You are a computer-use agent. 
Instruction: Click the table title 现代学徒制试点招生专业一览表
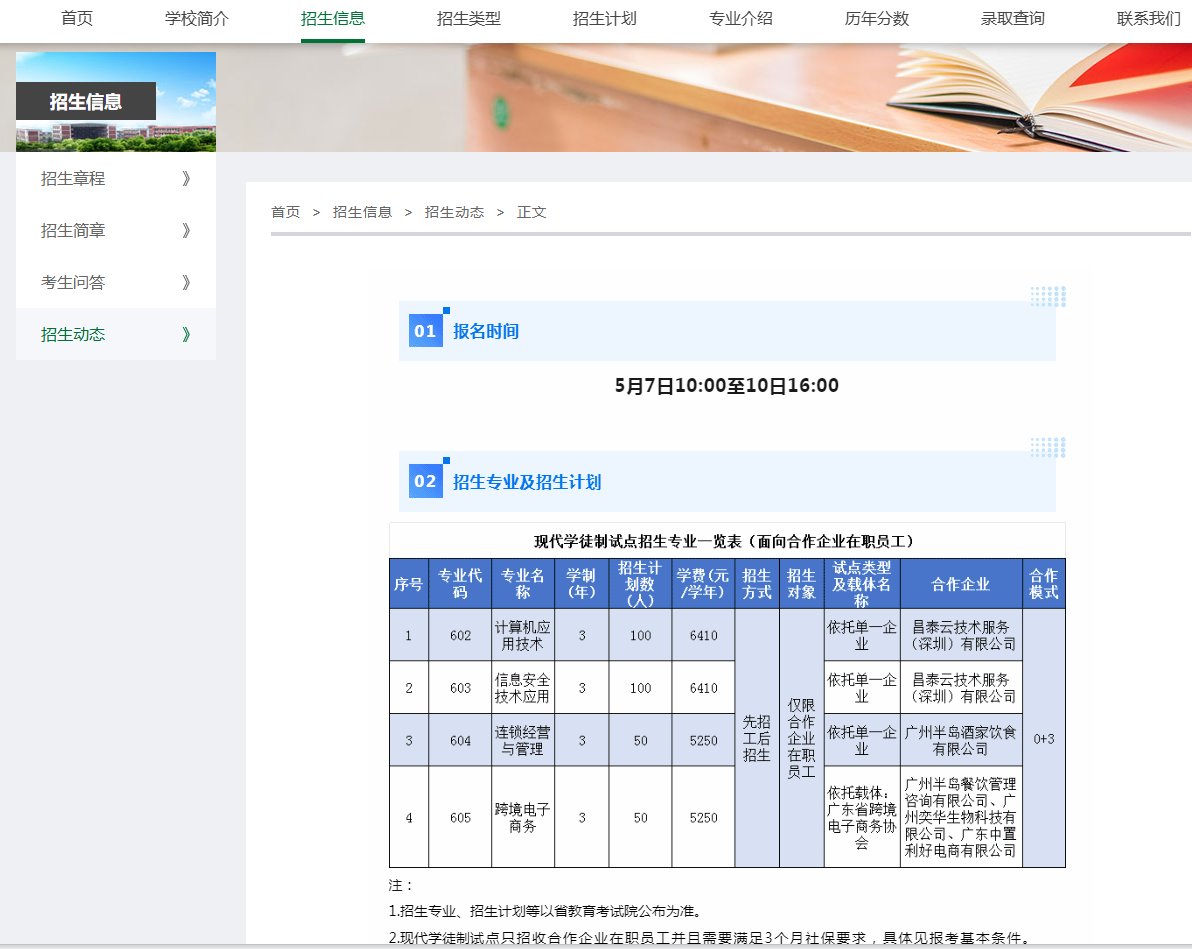click(x=724, y=541)
